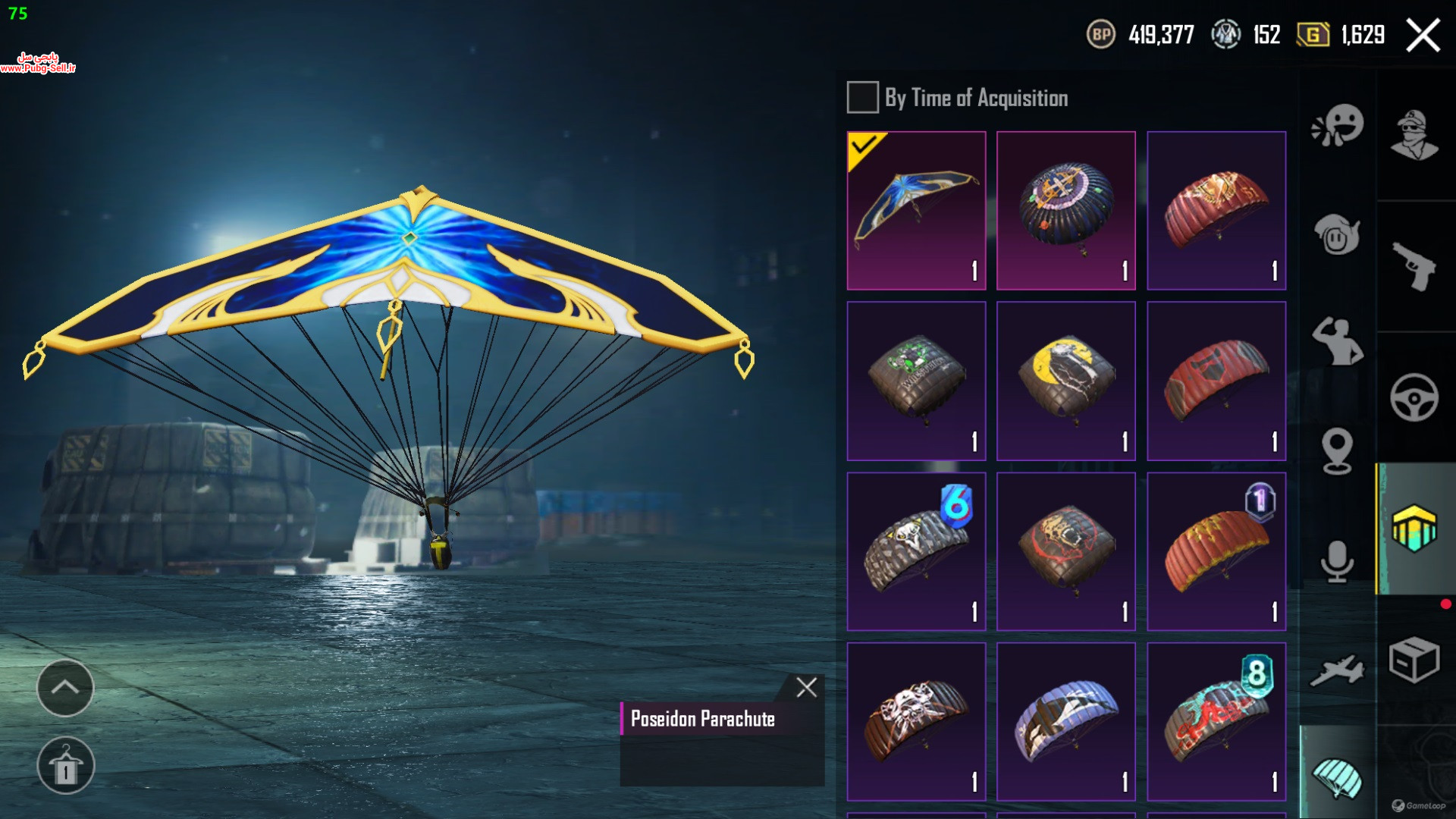Enable By Time of Acquisition checkbox
This screenshot has width=1456, height=819.
click(x=862, y=98)
